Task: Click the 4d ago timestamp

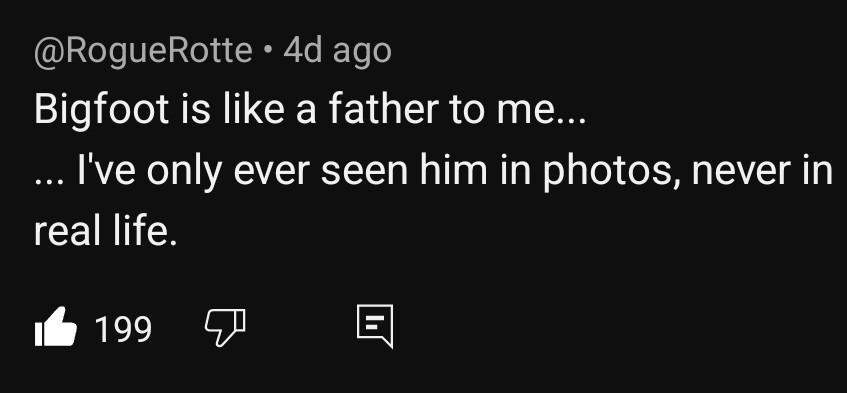Action: pos(337,51)
